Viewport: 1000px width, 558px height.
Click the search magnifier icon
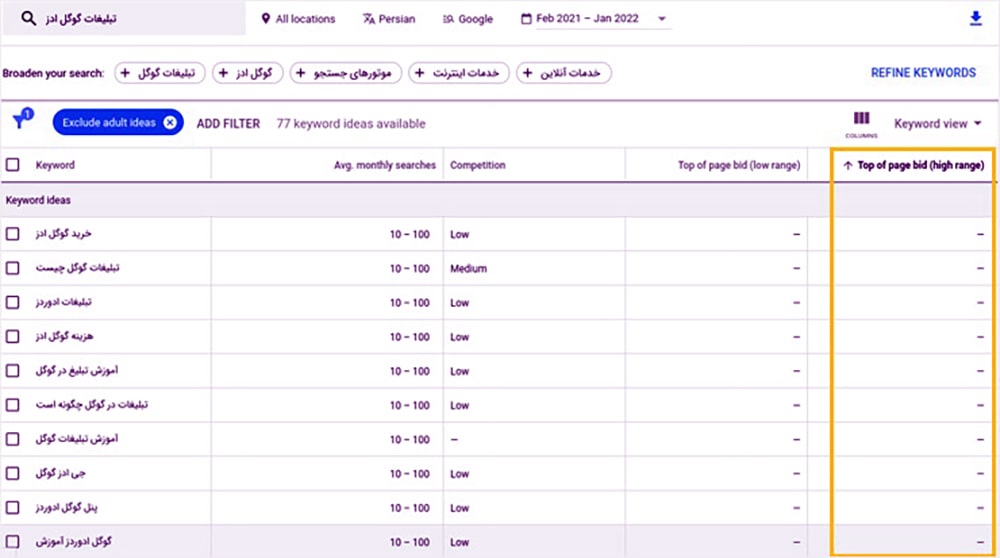tap(28, 18)
